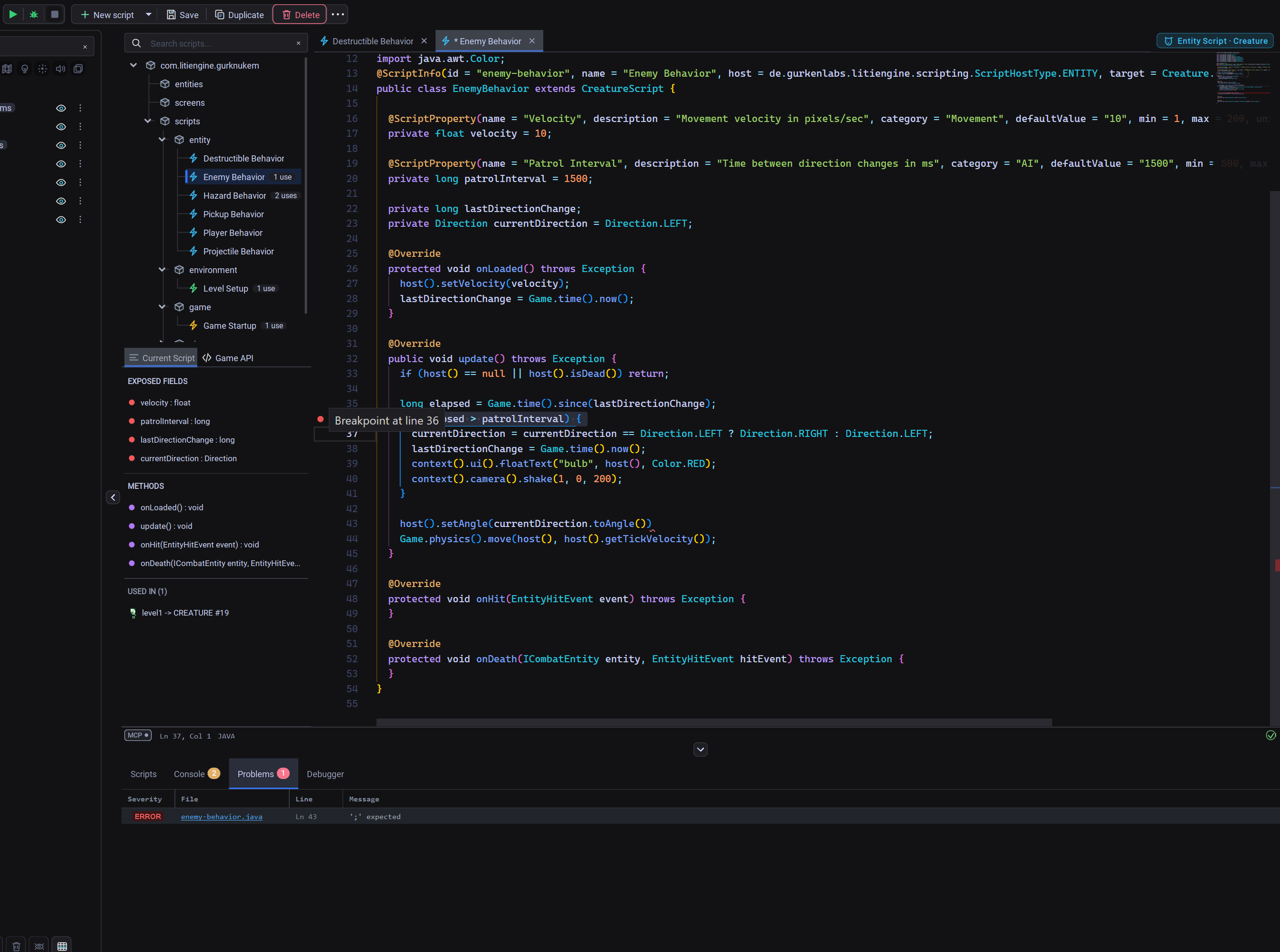Collapse the entity package chevron
The image size is (1280, 952).
click(x=163, y=140)
